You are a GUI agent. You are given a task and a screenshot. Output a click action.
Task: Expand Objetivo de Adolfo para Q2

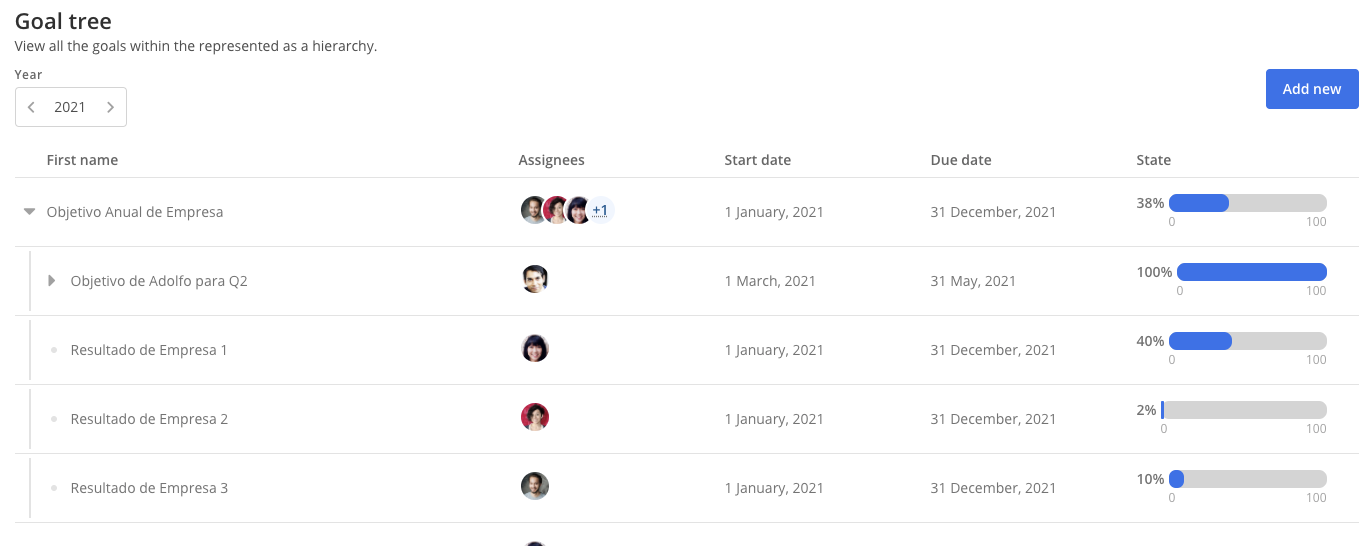coord(52,281)
